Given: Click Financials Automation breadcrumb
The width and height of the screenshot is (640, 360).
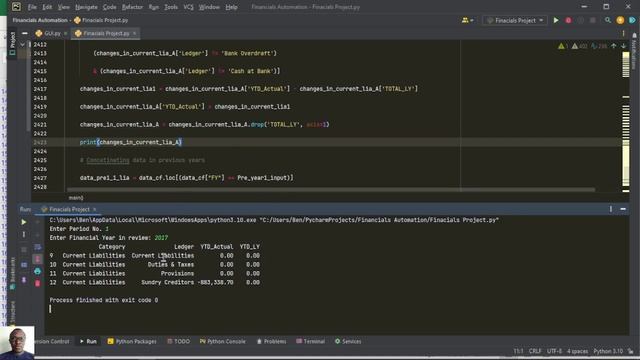Looking at the screenshot, I should click(x=40, y=20).
